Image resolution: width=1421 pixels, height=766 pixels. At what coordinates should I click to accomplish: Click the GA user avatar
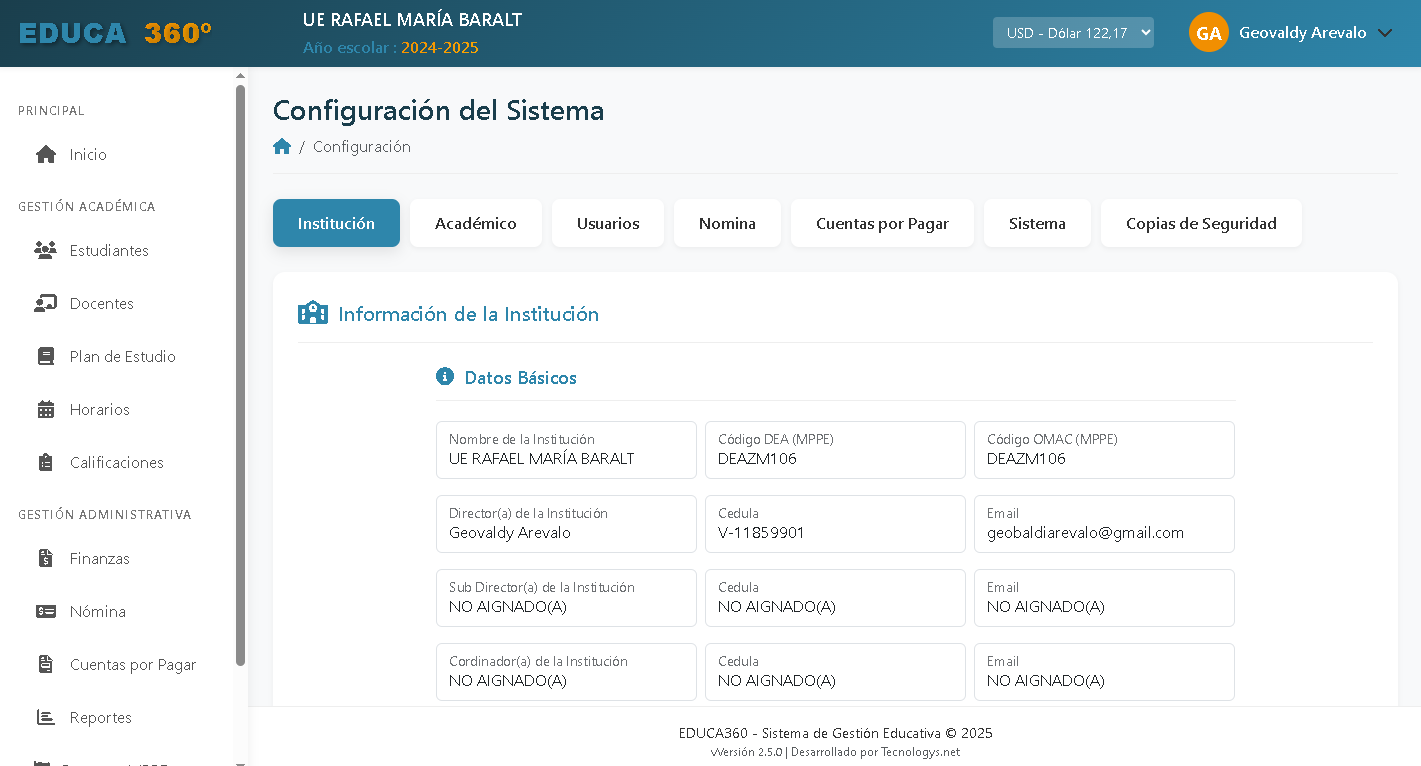tap(1208, 33)
